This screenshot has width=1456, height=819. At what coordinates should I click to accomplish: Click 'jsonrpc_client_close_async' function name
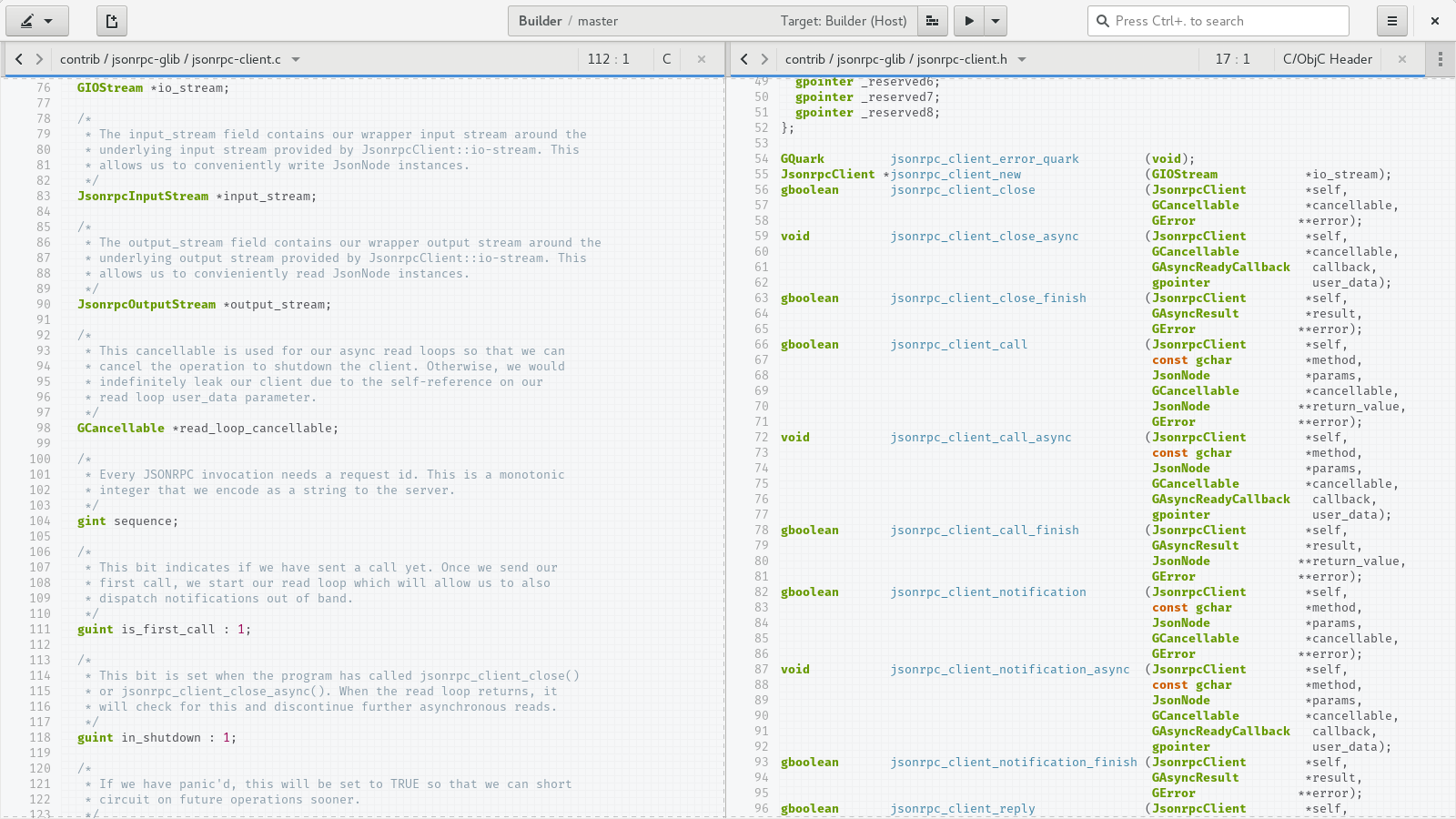[x=985, y=236]
